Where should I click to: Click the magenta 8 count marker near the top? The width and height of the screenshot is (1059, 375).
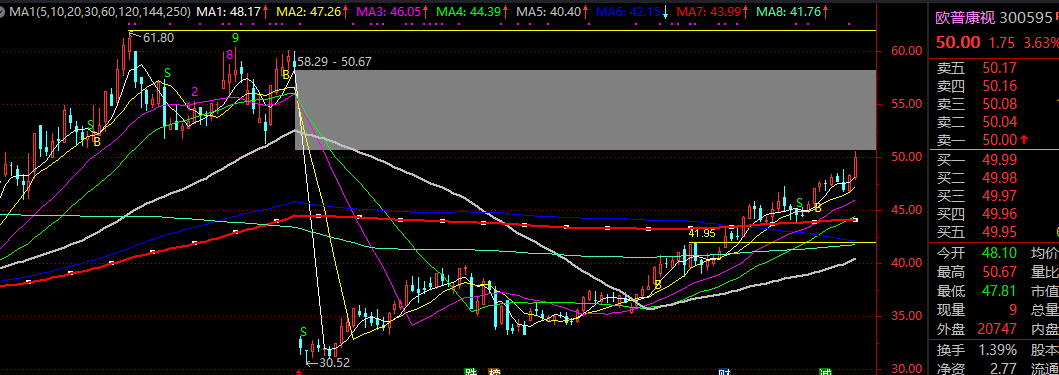click(x=230, y=54)
